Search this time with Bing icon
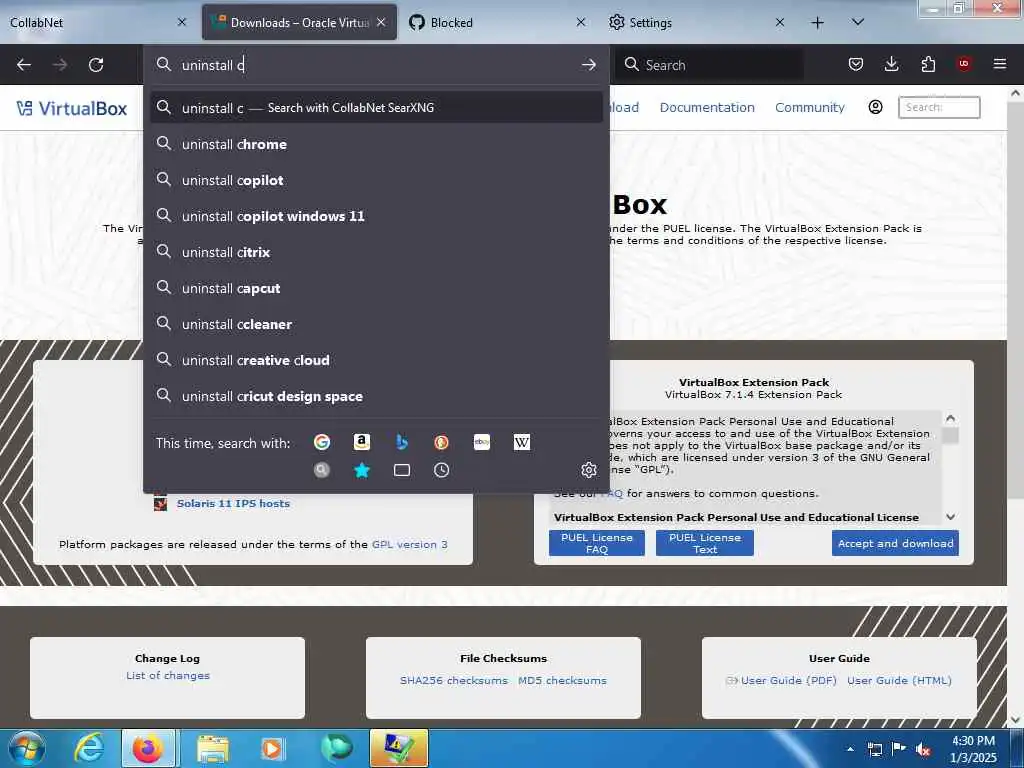1024x768 pixels. pyautogui.click(x=402, y=442)
